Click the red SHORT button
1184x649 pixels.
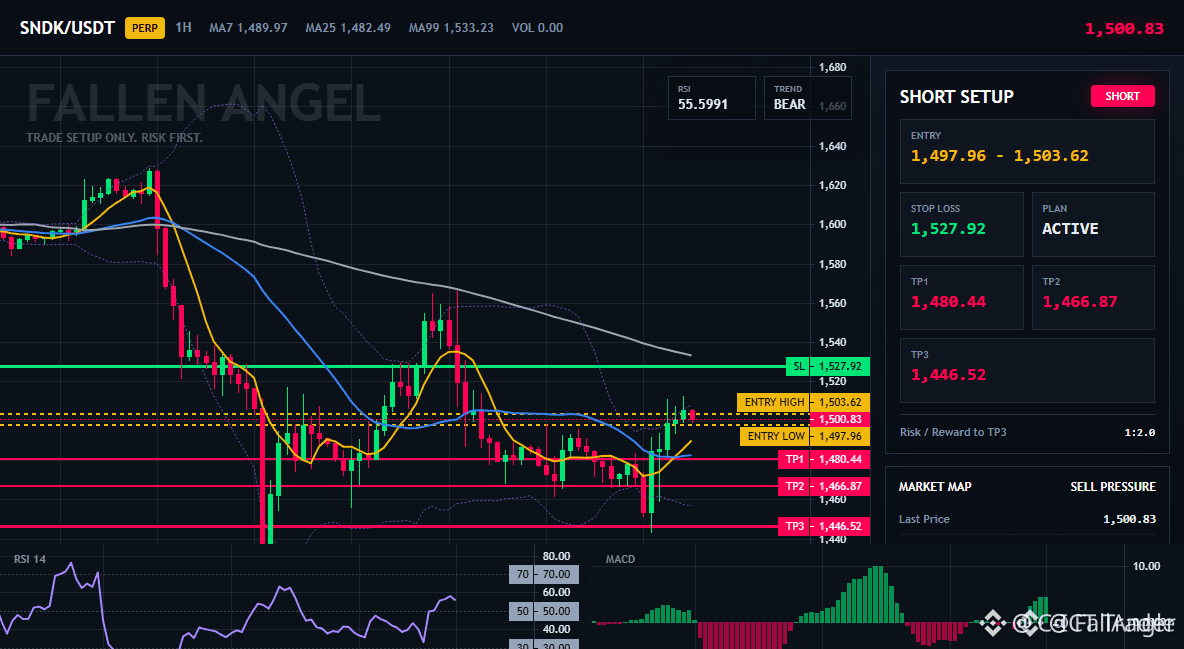pos(1122,96)
